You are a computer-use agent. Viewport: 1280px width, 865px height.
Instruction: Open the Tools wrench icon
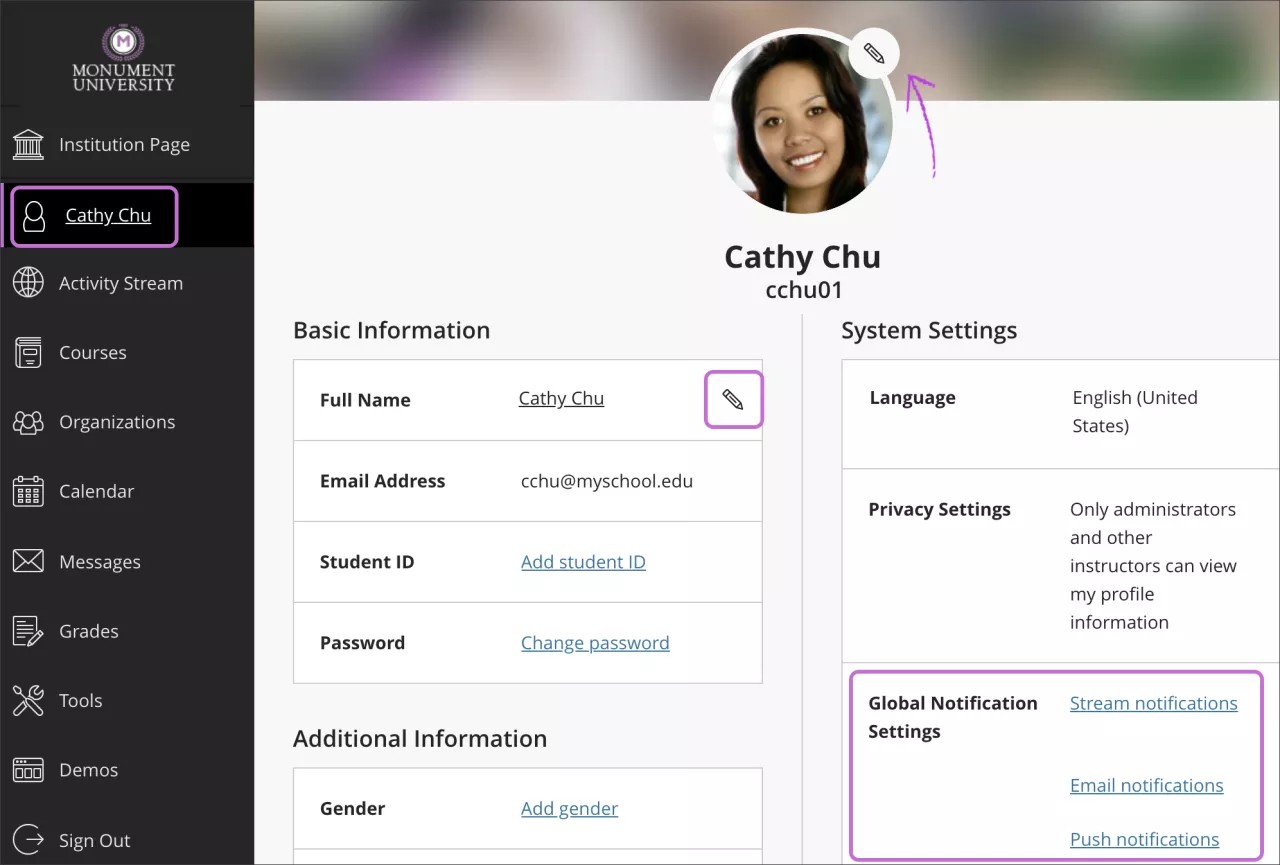pyautogui.click(x=27, y=700)
